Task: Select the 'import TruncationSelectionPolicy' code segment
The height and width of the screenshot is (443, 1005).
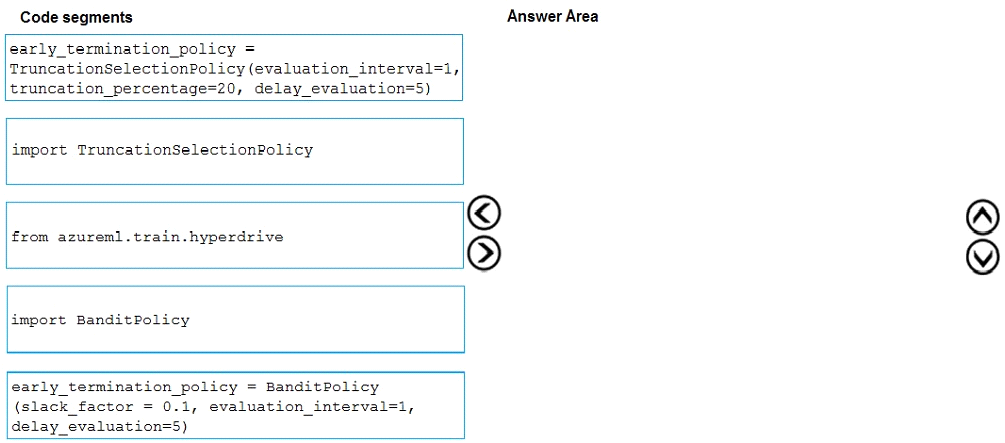Action: 235,151
